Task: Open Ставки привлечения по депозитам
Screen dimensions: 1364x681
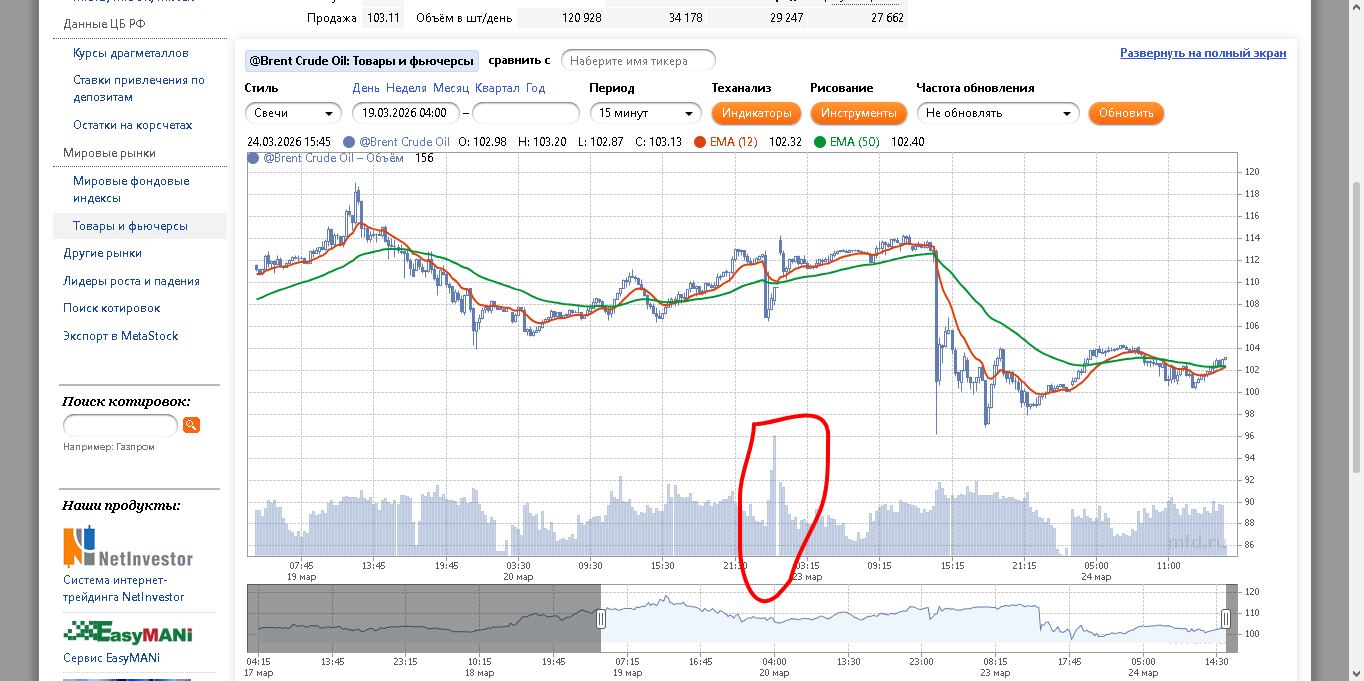Action: 139,89
